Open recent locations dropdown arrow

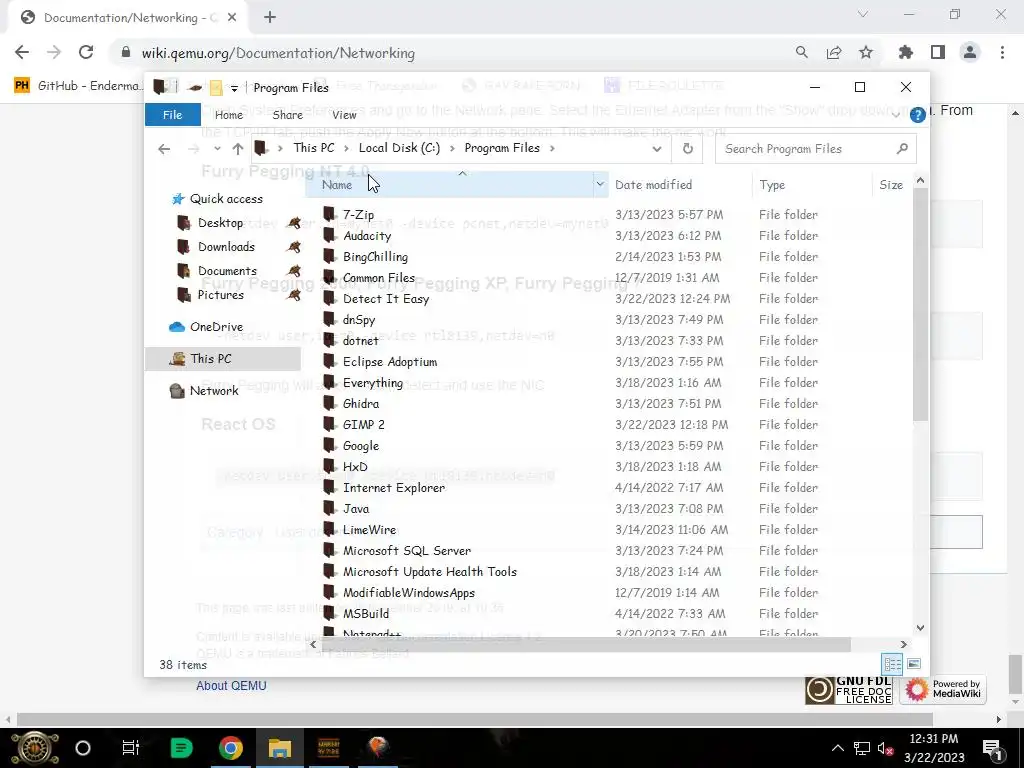[217, 149]
